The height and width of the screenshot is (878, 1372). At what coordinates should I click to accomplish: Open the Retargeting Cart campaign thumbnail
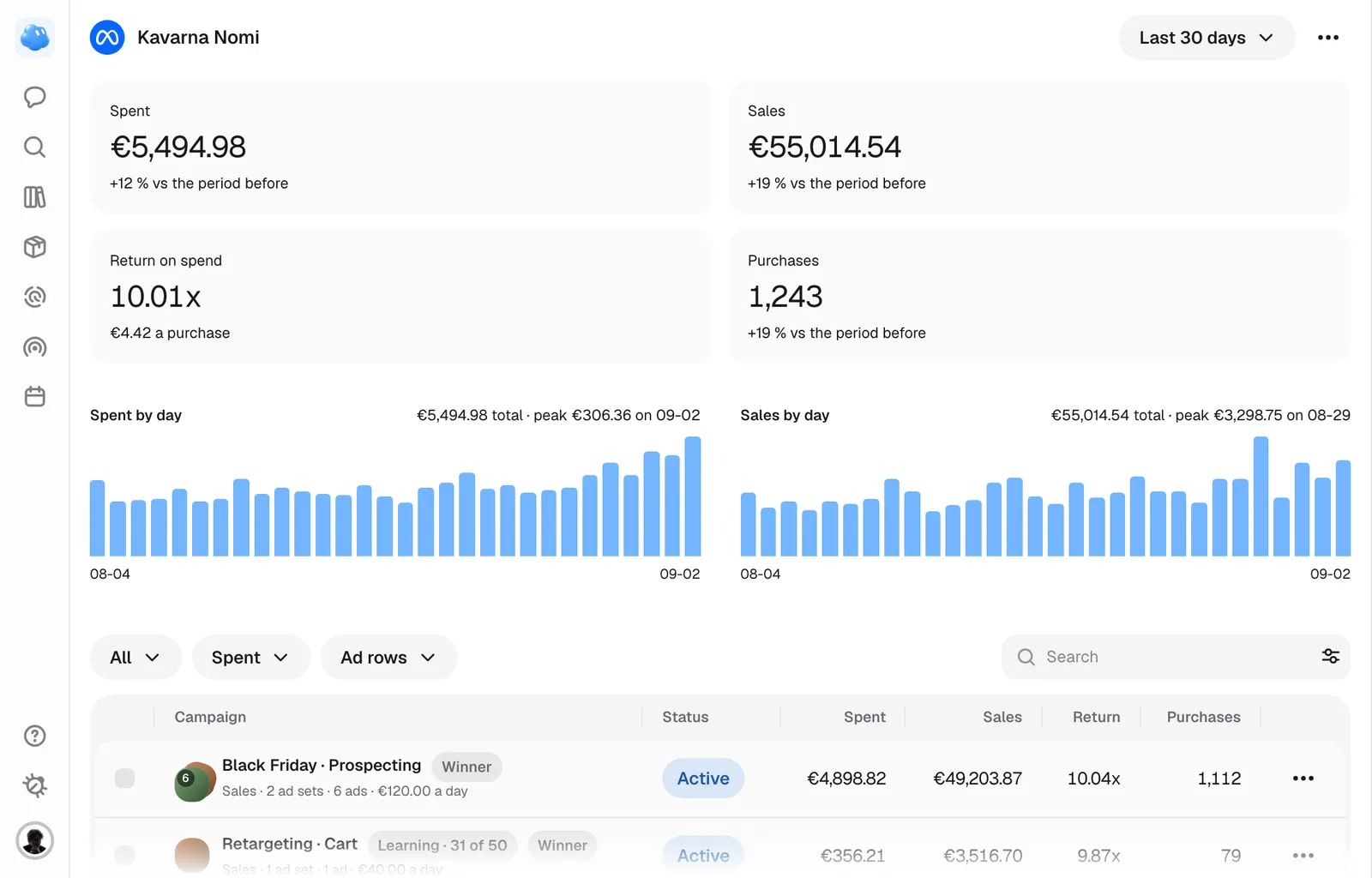(x=192, y=856)
